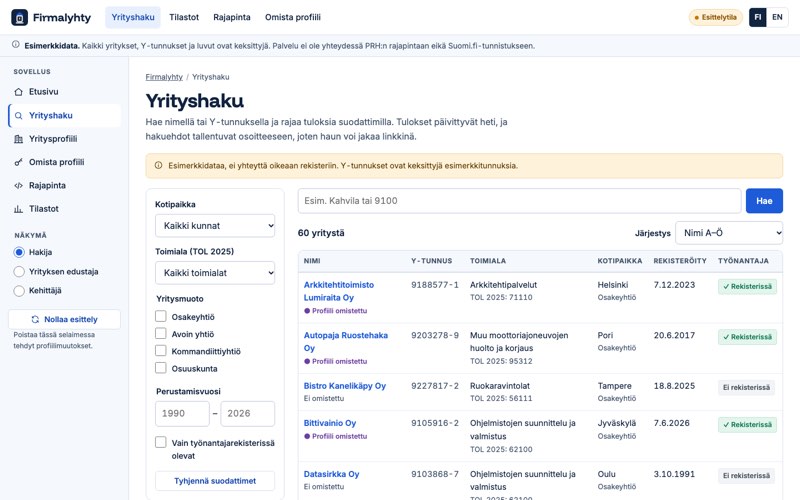Click the Yritysprofiili building icon
This screenshot has height=500, width=800.
point(18,139)
